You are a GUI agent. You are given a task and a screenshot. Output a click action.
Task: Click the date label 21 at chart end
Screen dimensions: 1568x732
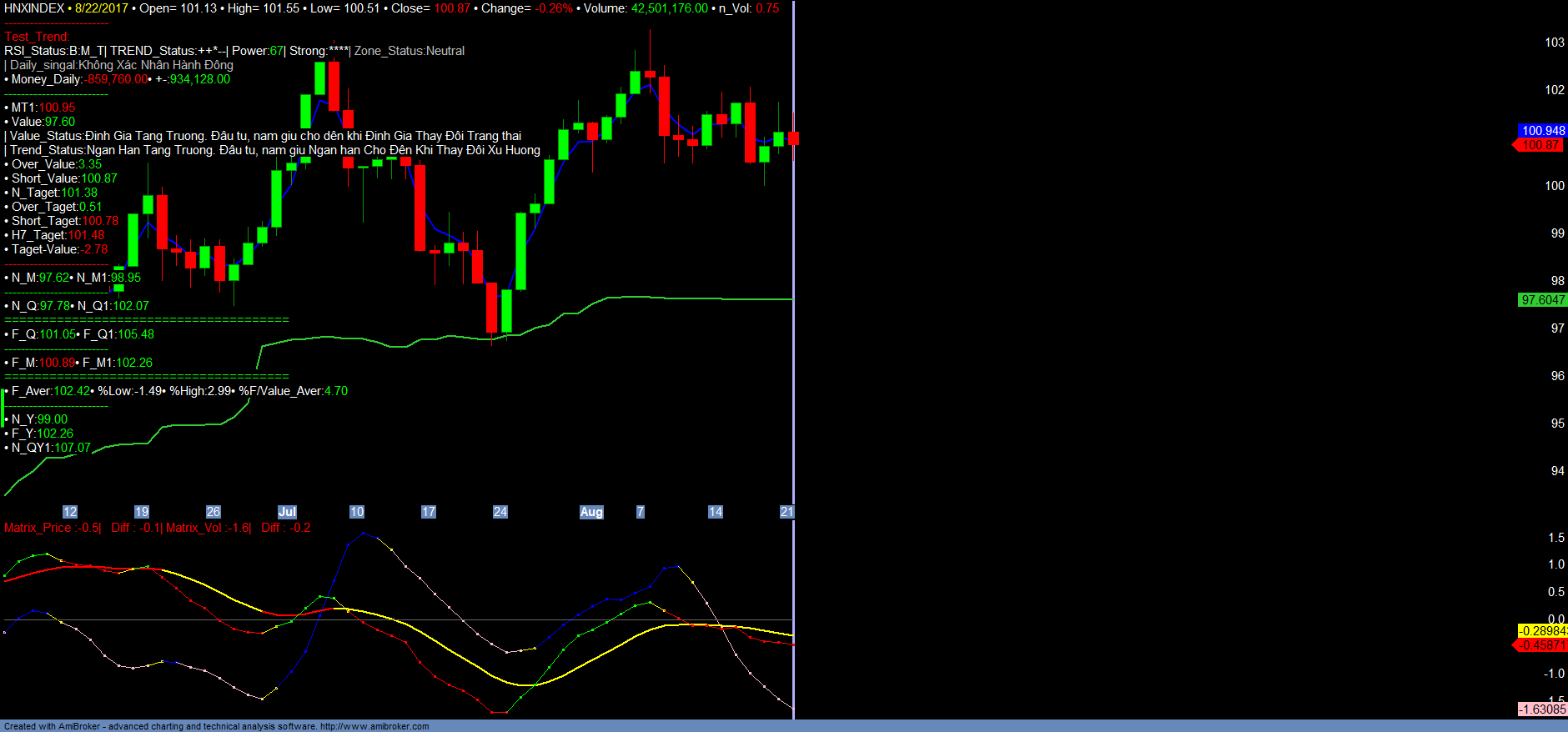tap(787, 512)
